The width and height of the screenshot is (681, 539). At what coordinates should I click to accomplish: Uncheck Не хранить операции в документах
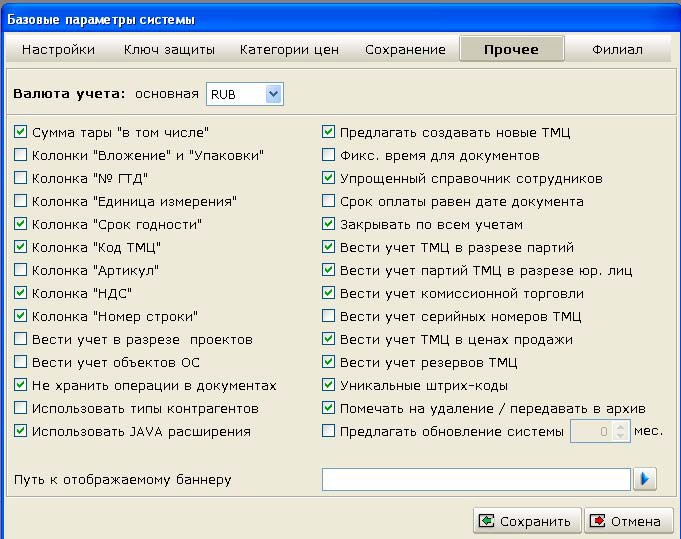coord(20,385)
